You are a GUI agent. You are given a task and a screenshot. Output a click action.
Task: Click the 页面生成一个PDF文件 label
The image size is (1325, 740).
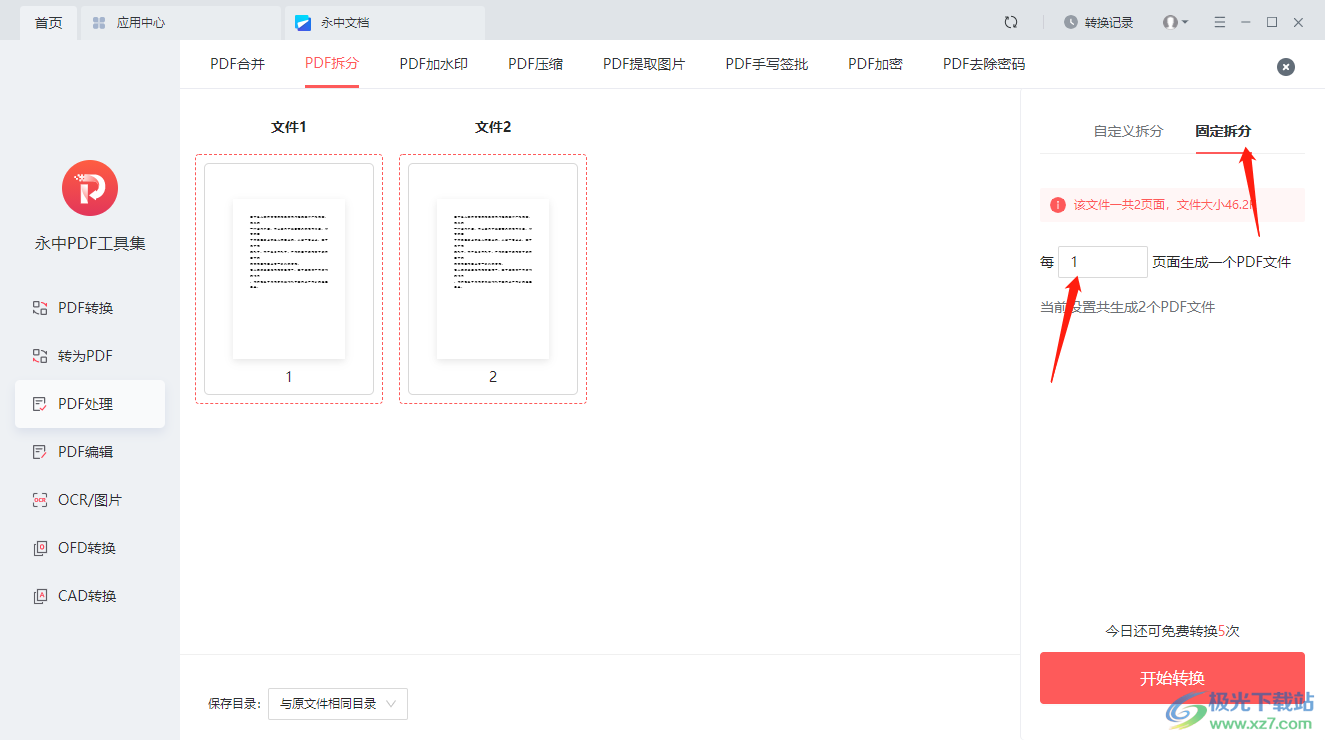(x=1222, y=262)
